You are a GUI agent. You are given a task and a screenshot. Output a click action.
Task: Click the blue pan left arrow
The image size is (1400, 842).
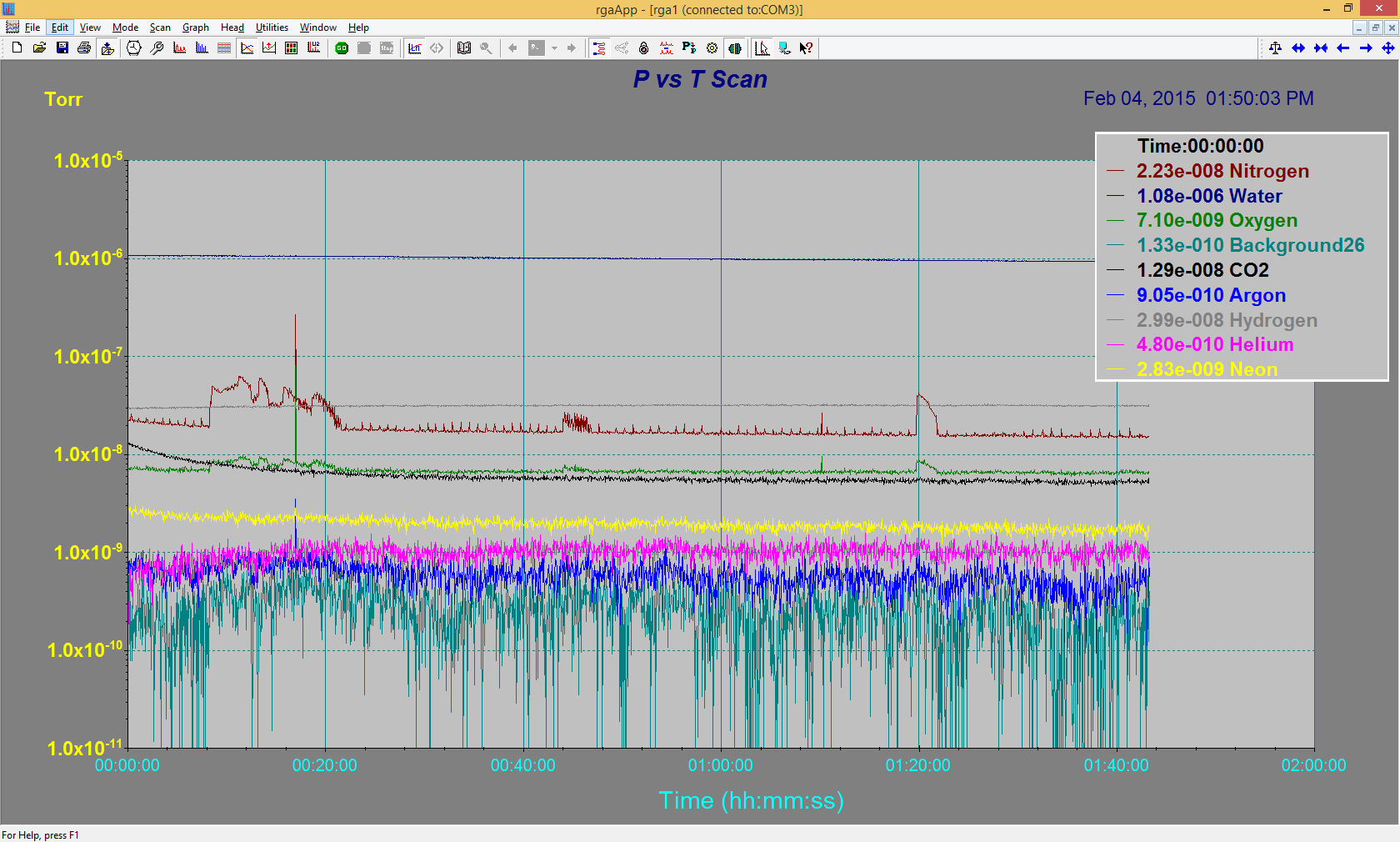[x=1343, y=48]
